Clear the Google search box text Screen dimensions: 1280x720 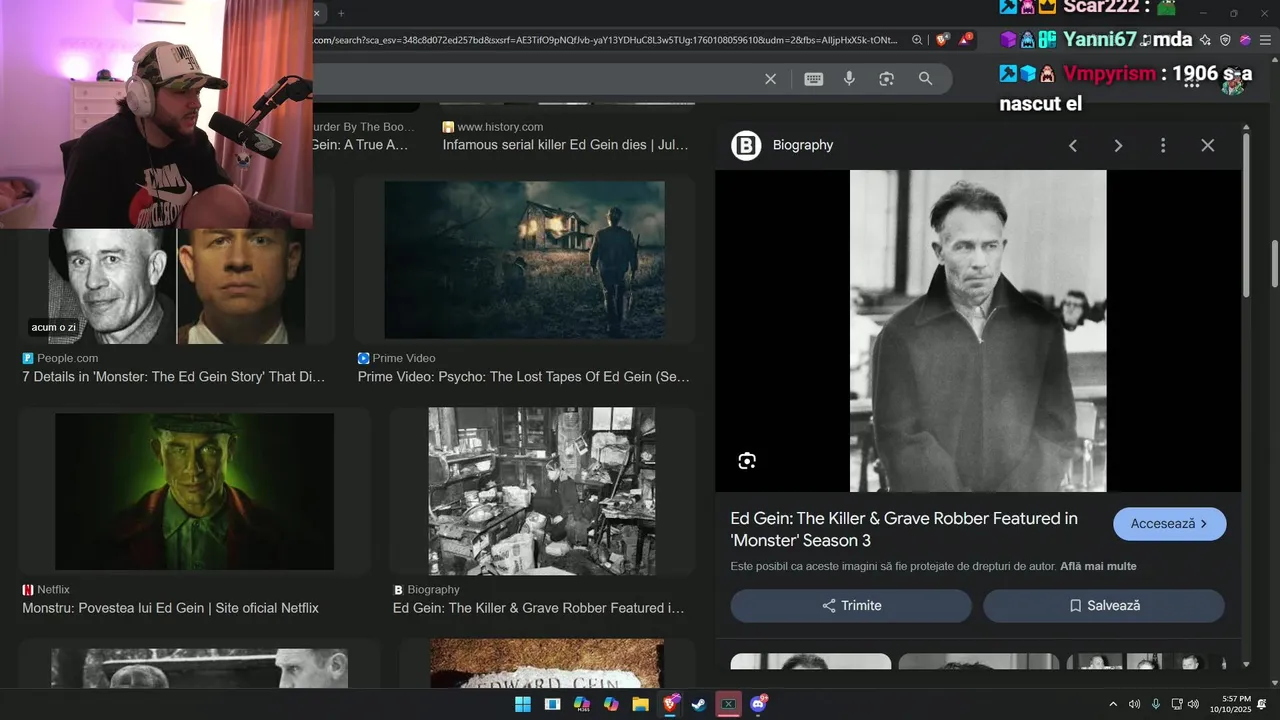coord(770,79)
